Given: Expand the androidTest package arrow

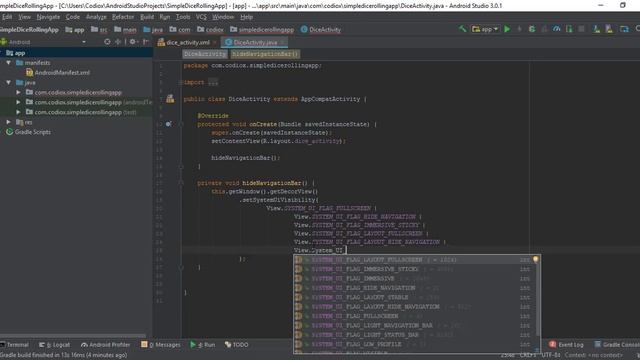Looking at the screenshot, I should [x=18, y=102].
